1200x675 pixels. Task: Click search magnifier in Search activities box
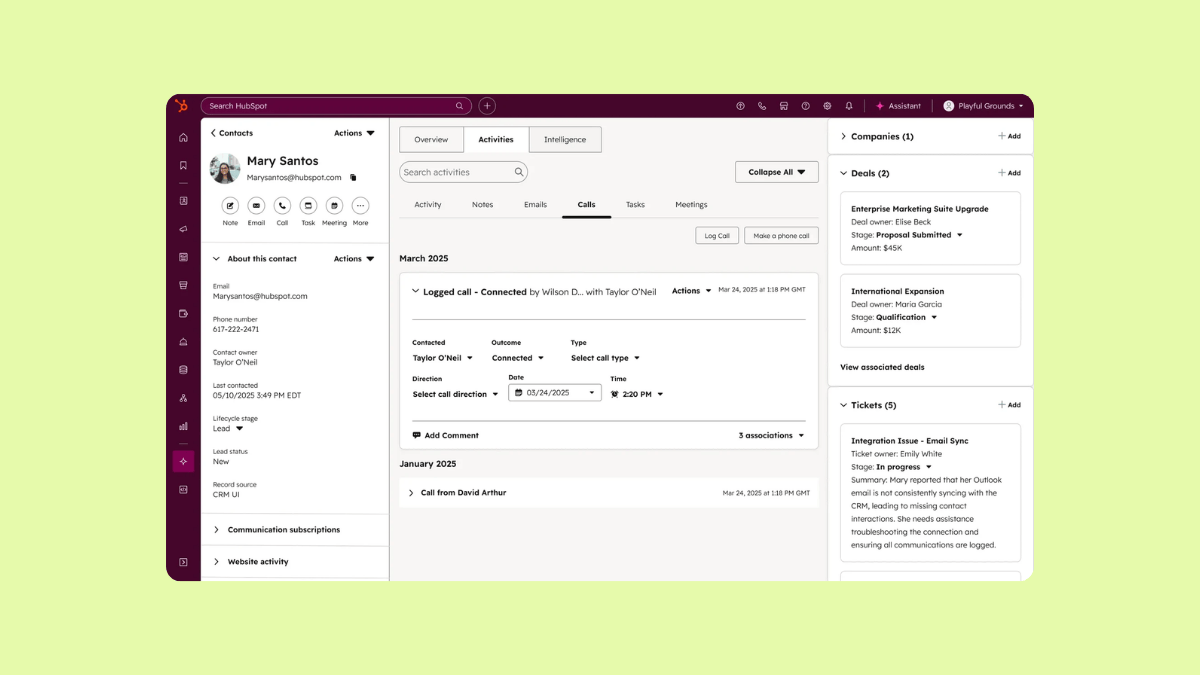(519, 172)
